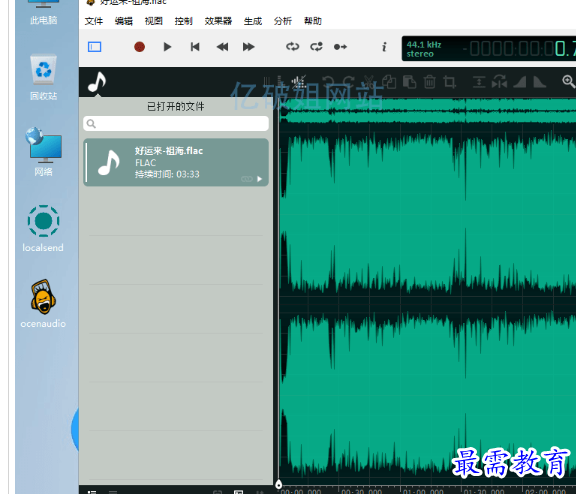Click the red Record button
Viewport: 576px width, 494px height.
[x=139, y=47]
